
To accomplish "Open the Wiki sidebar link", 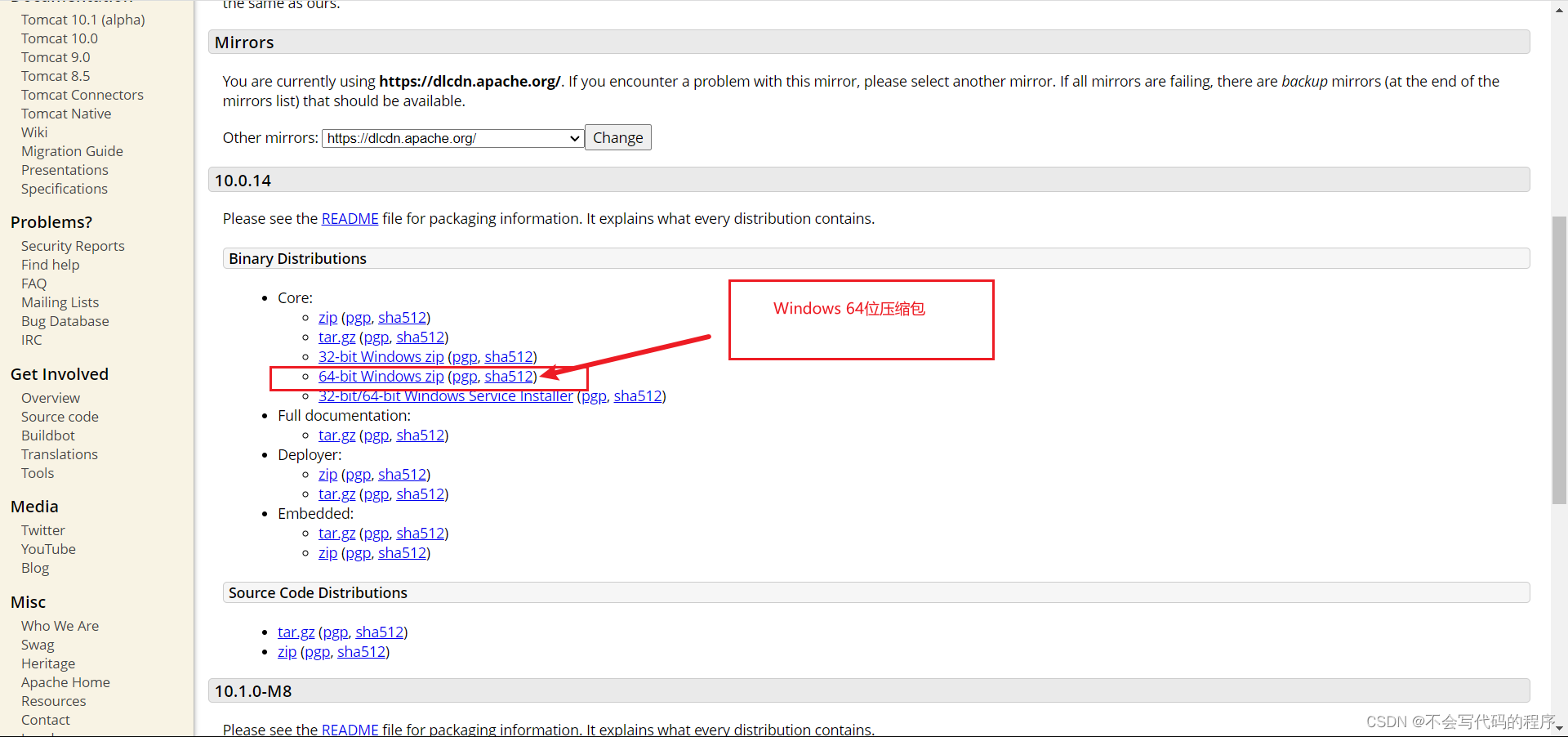I will point(34,132).
